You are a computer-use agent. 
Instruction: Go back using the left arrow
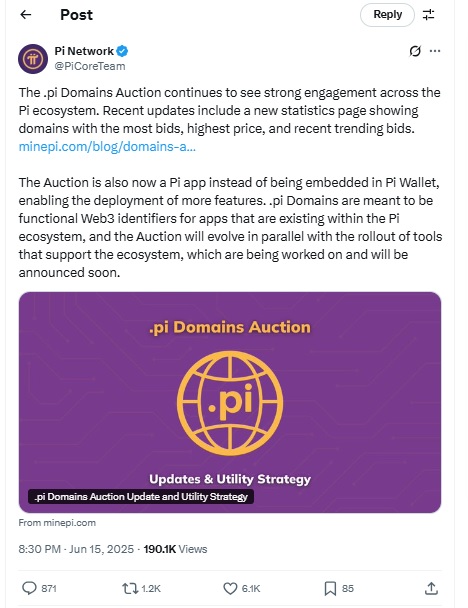[x=26, y=15]
